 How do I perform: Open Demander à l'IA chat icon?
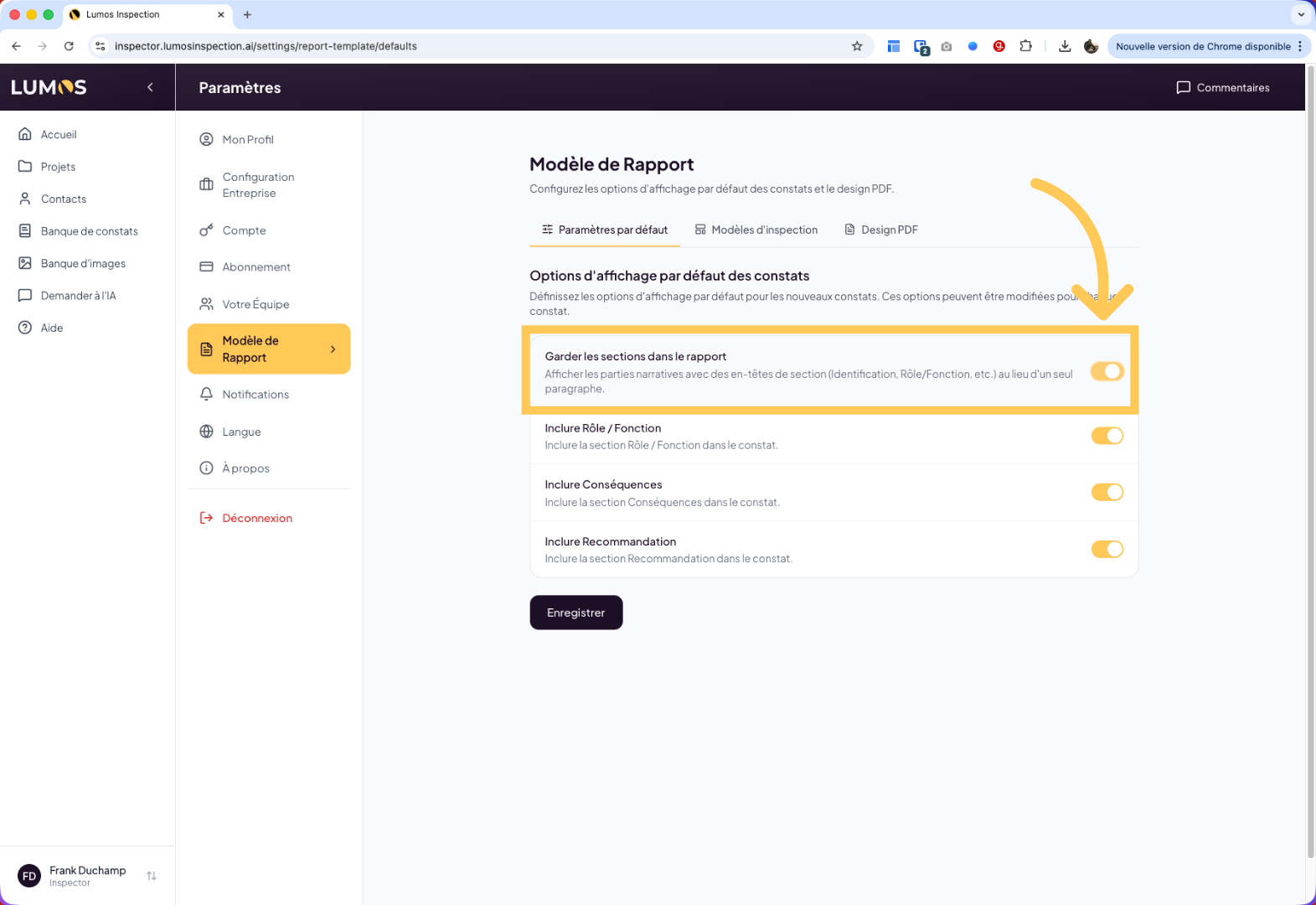(x=25, y=296)
